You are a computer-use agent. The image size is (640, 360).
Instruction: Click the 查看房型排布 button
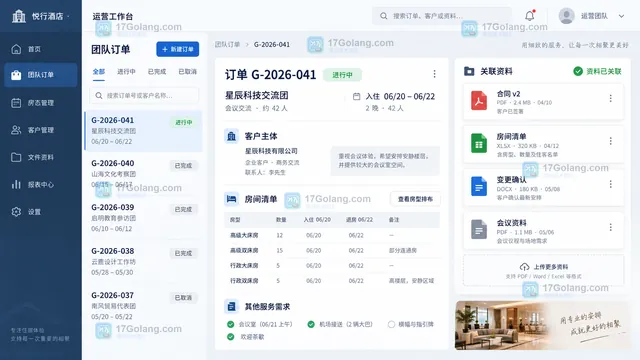415,199
